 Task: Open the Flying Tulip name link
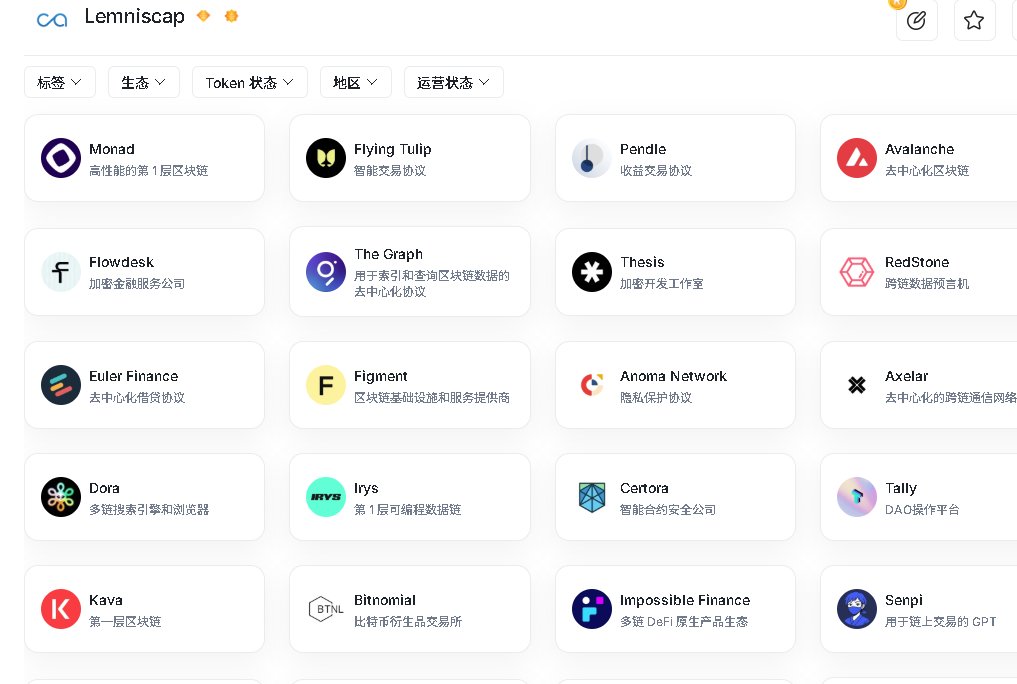pyautogui.click(x=392, y=149)
